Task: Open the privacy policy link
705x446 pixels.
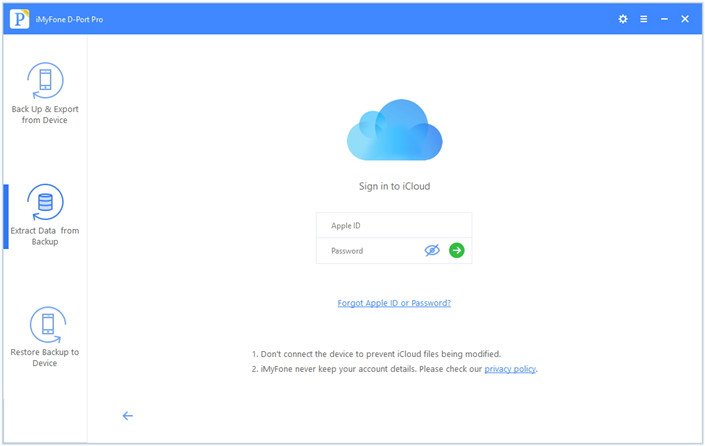Action: [x=510, y=369]
